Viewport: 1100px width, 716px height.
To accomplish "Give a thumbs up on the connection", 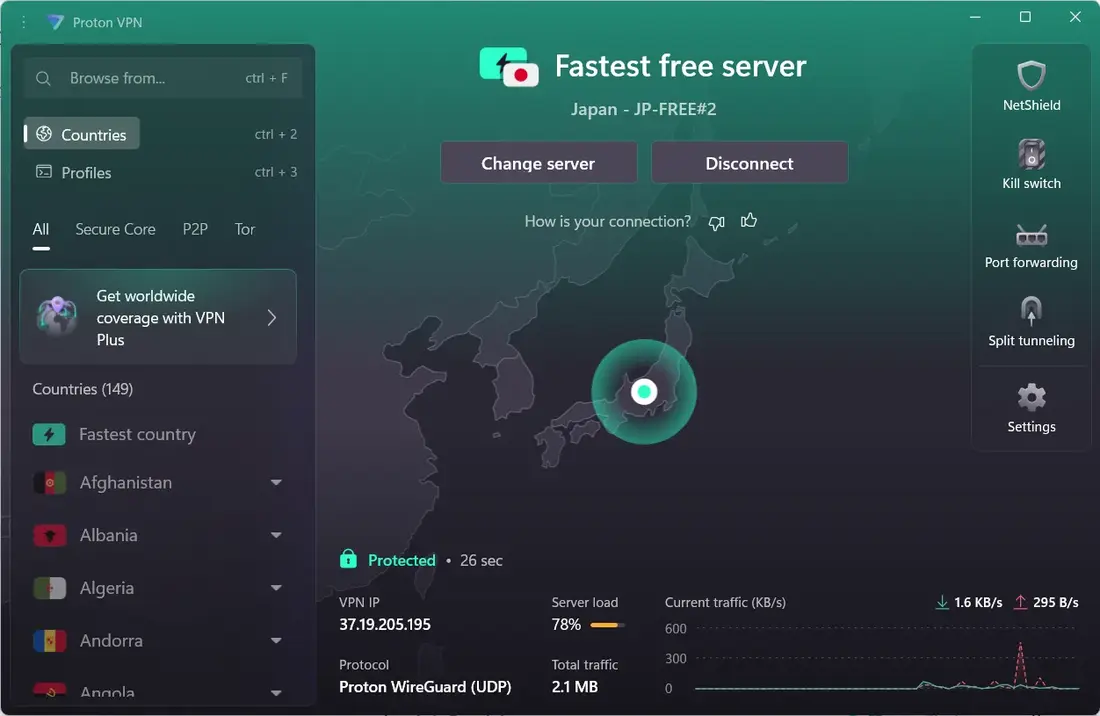I will (x=749, y=221).
